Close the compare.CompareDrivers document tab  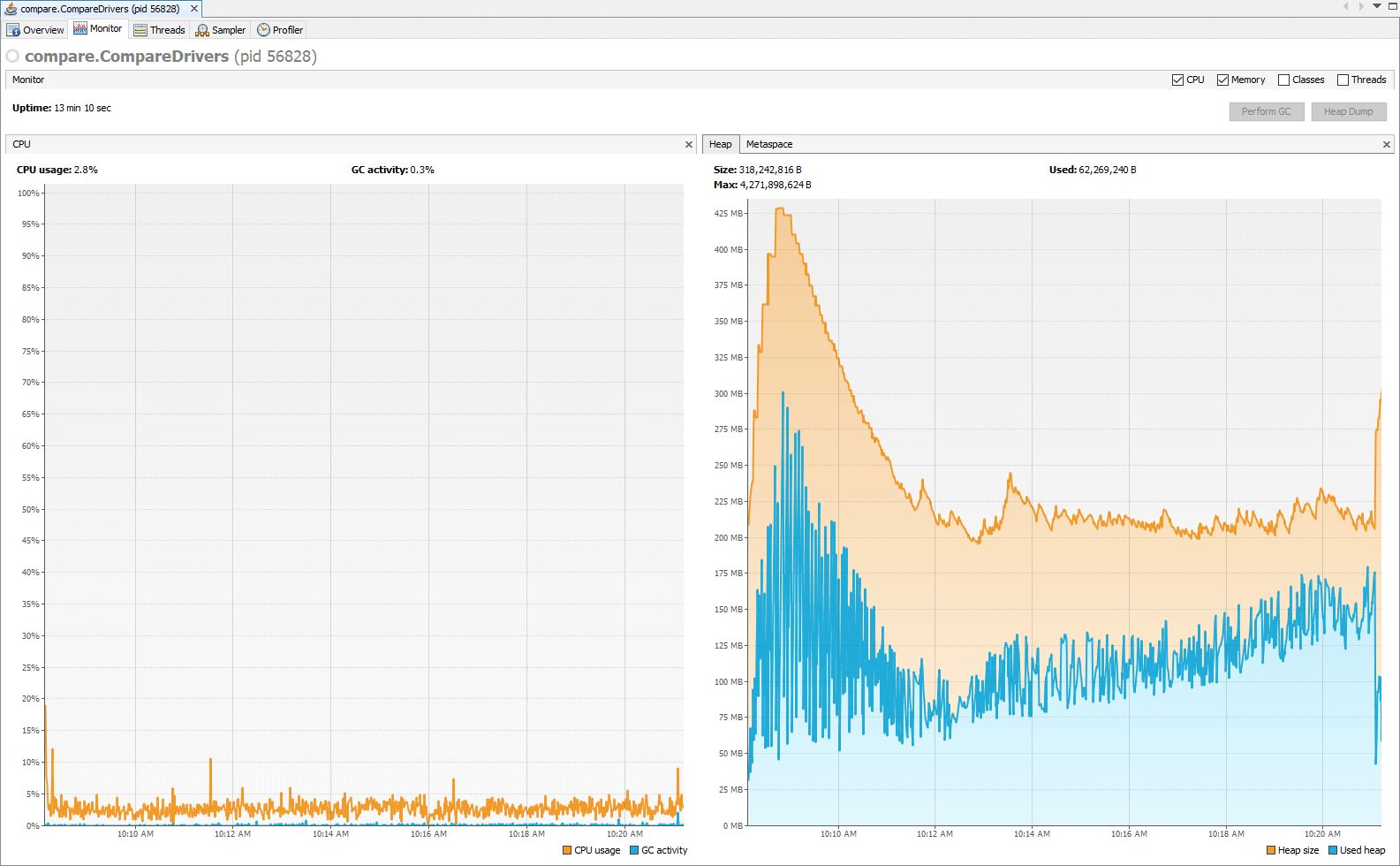tap(194, 9)
